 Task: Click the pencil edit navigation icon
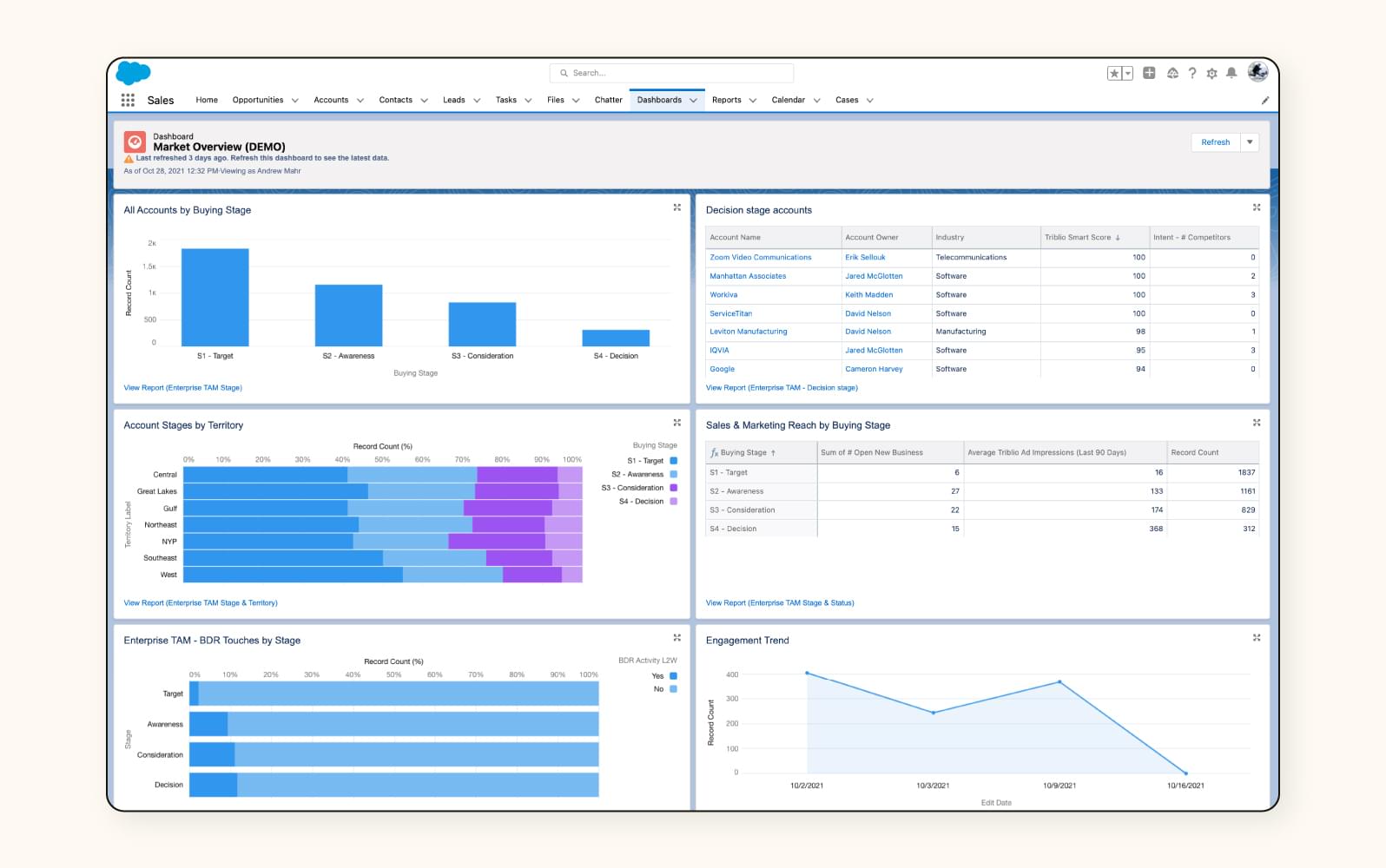point(1265,101)
